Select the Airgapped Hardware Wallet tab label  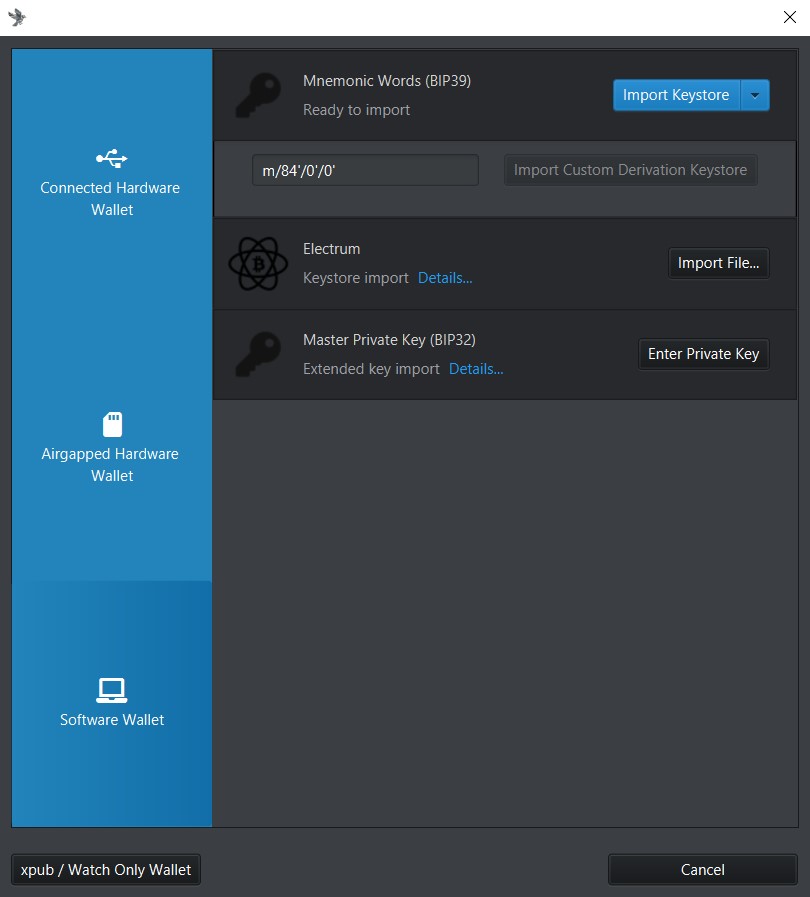(111, 465)
